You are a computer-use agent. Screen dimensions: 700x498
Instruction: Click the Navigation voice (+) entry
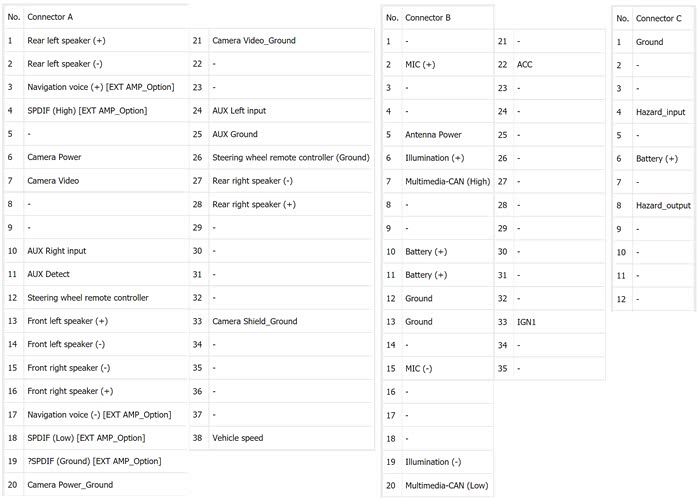(87, 87)
